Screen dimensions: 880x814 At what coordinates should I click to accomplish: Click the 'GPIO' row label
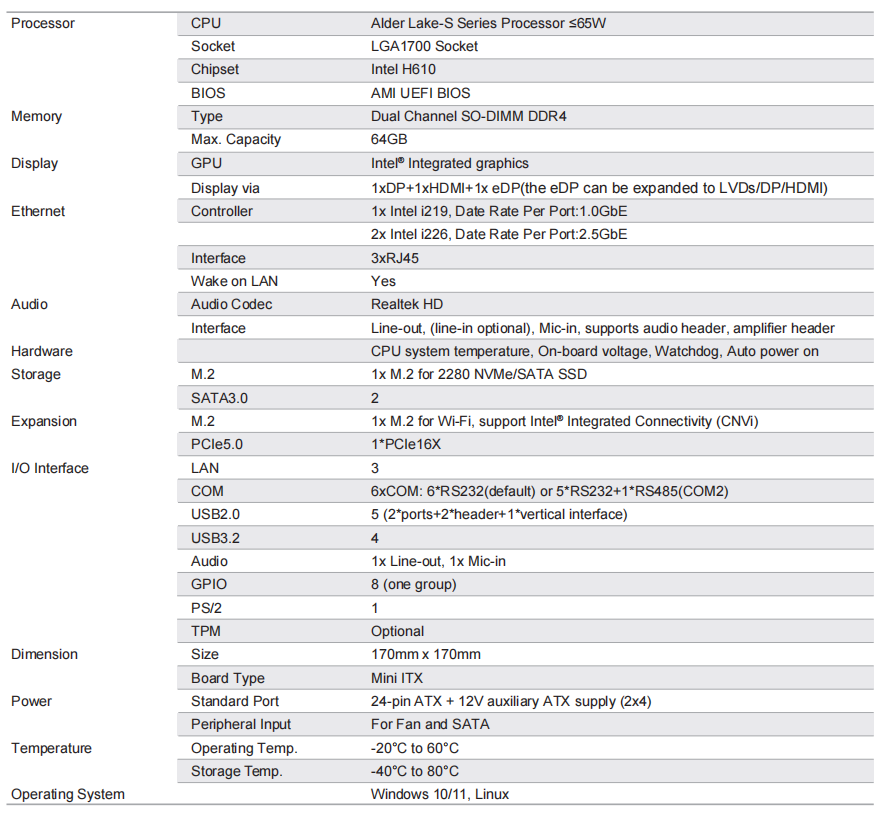(x=209, y=584)
